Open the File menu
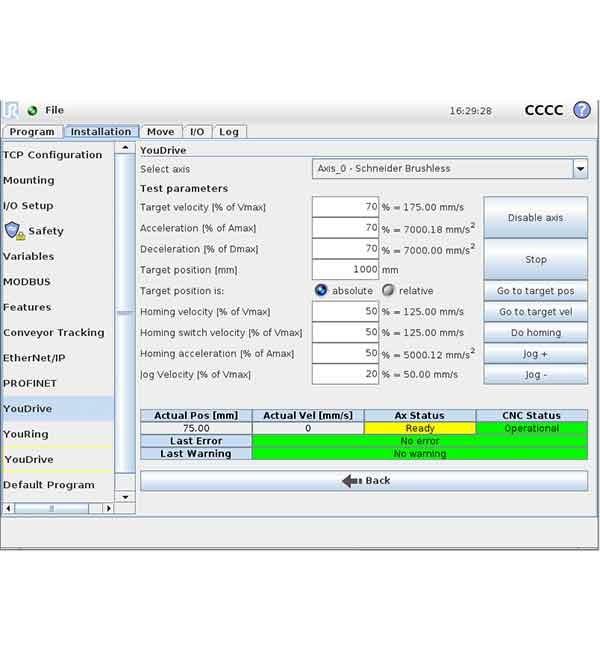600x650 pixels. pyautogui.click(x=54, y=110)
